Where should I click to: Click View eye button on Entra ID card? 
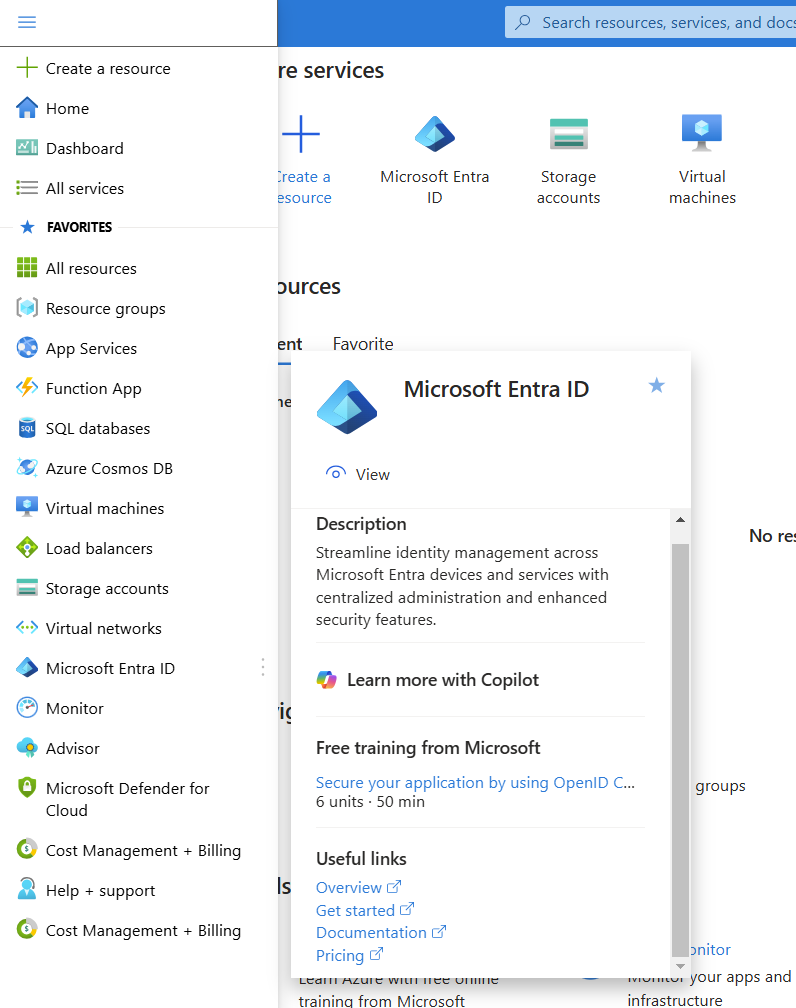tap(358, 474)
